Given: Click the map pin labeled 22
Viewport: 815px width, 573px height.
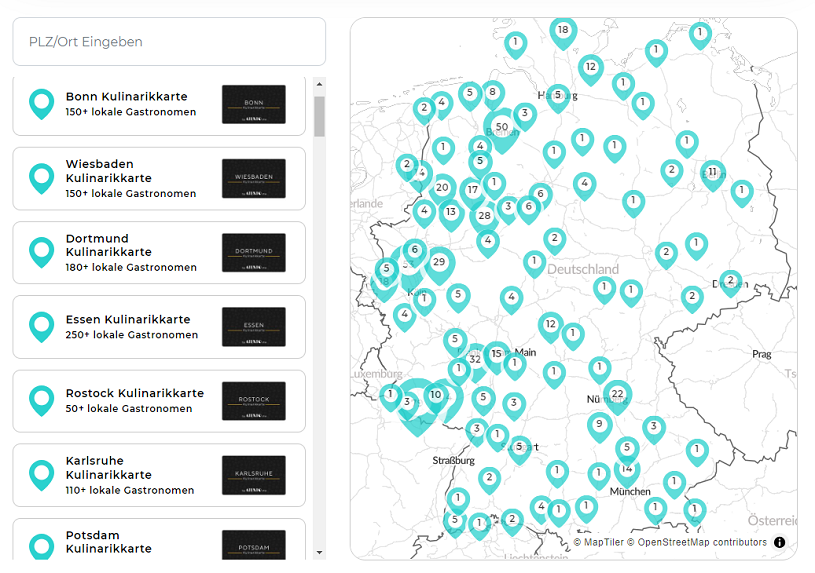Looking at the screenshot, I should pos(617,394).
